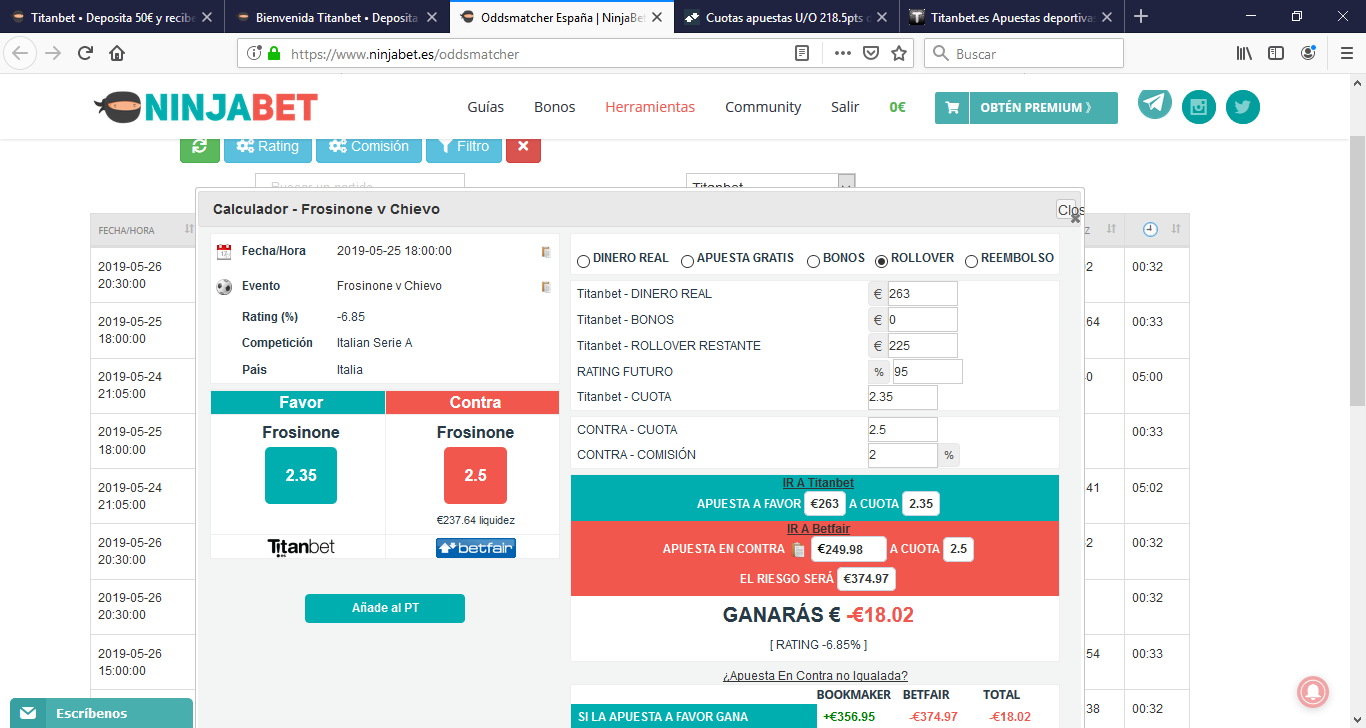Image resolution: width=1366 pixels, height=728 pixels.
Task: Select the APUESTA GRATIS radio option
Action: coord(688,261)
